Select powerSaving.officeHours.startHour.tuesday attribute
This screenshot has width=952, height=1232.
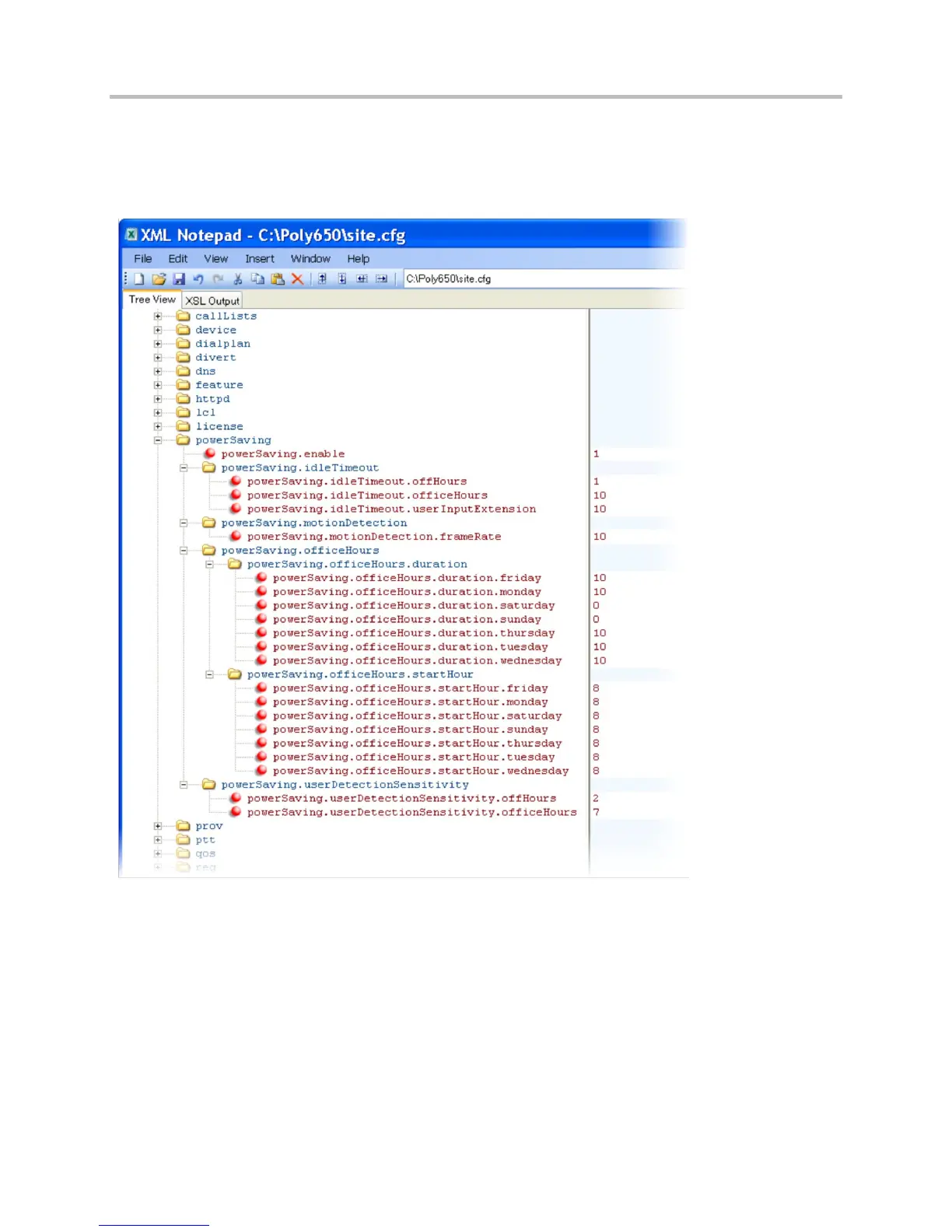[414, 757]
